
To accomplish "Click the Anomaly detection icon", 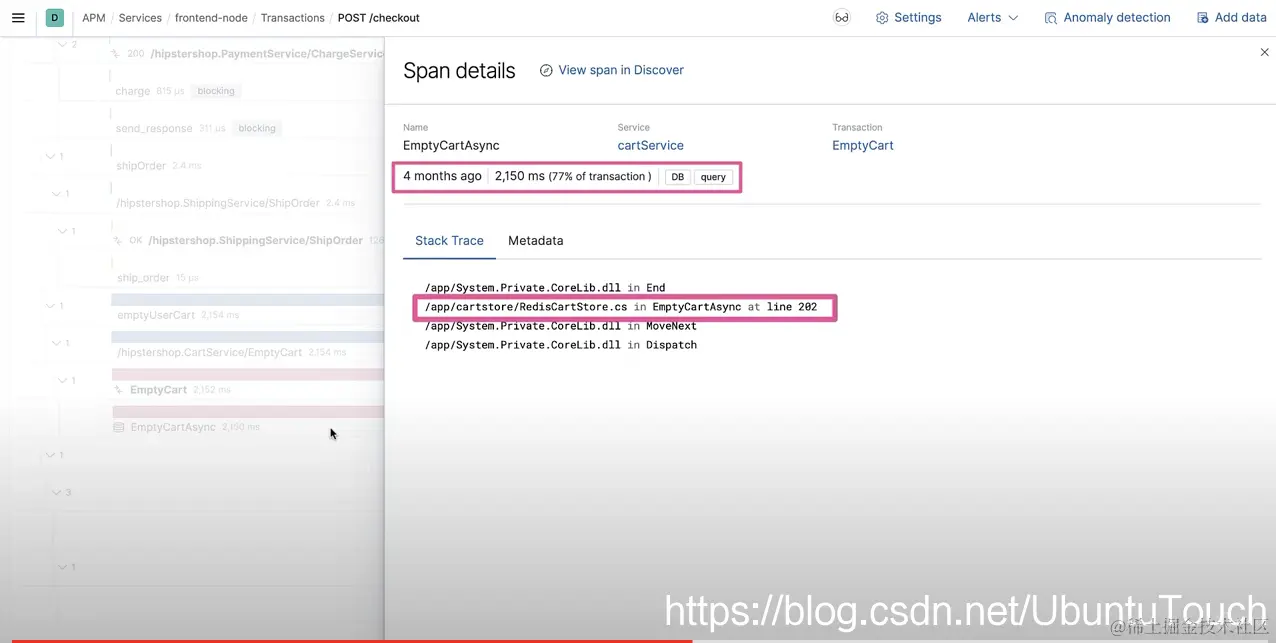I will 1051,18.
